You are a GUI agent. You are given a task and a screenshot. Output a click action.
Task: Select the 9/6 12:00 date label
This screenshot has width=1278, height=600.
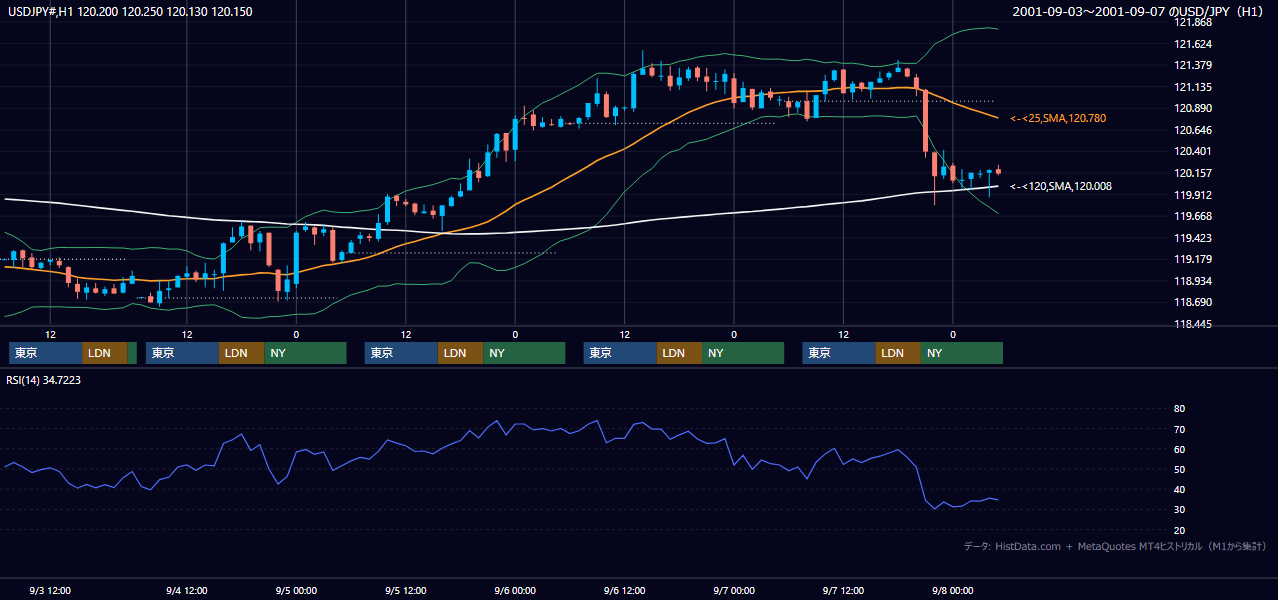point(624,590)
